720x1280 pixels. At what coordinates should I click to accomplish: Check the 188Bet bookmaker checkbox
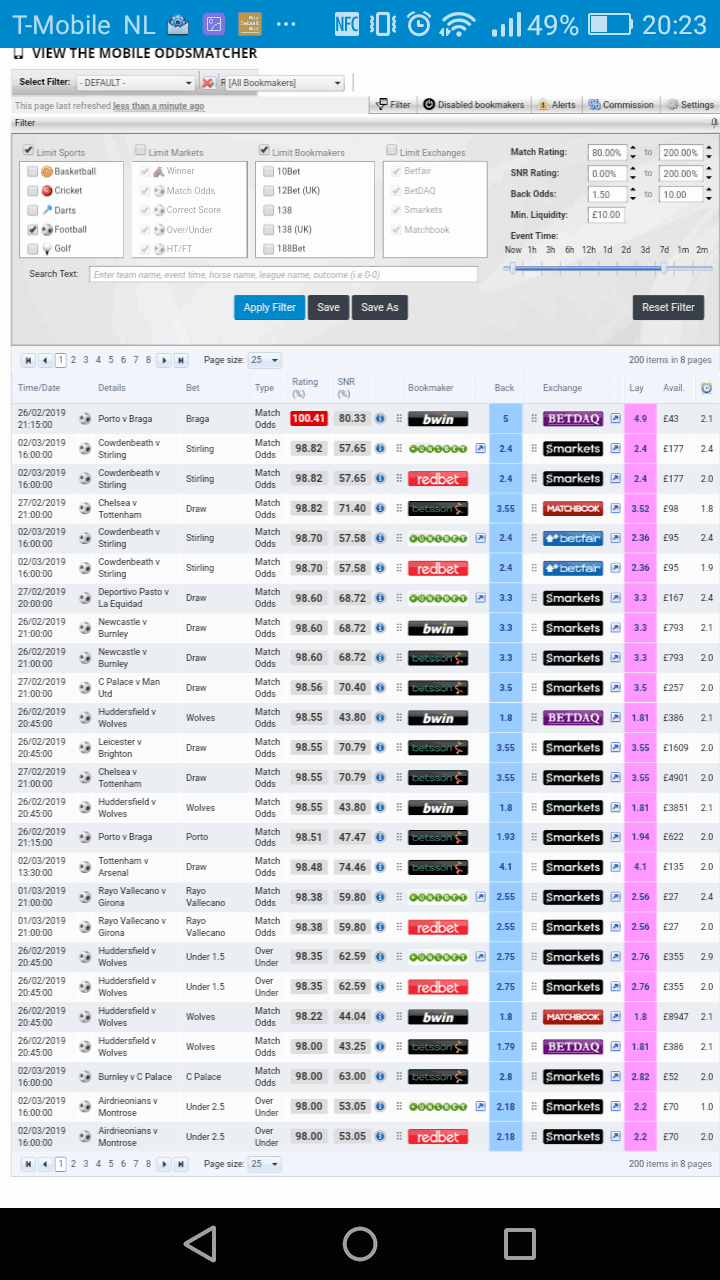tap(268, 248)
